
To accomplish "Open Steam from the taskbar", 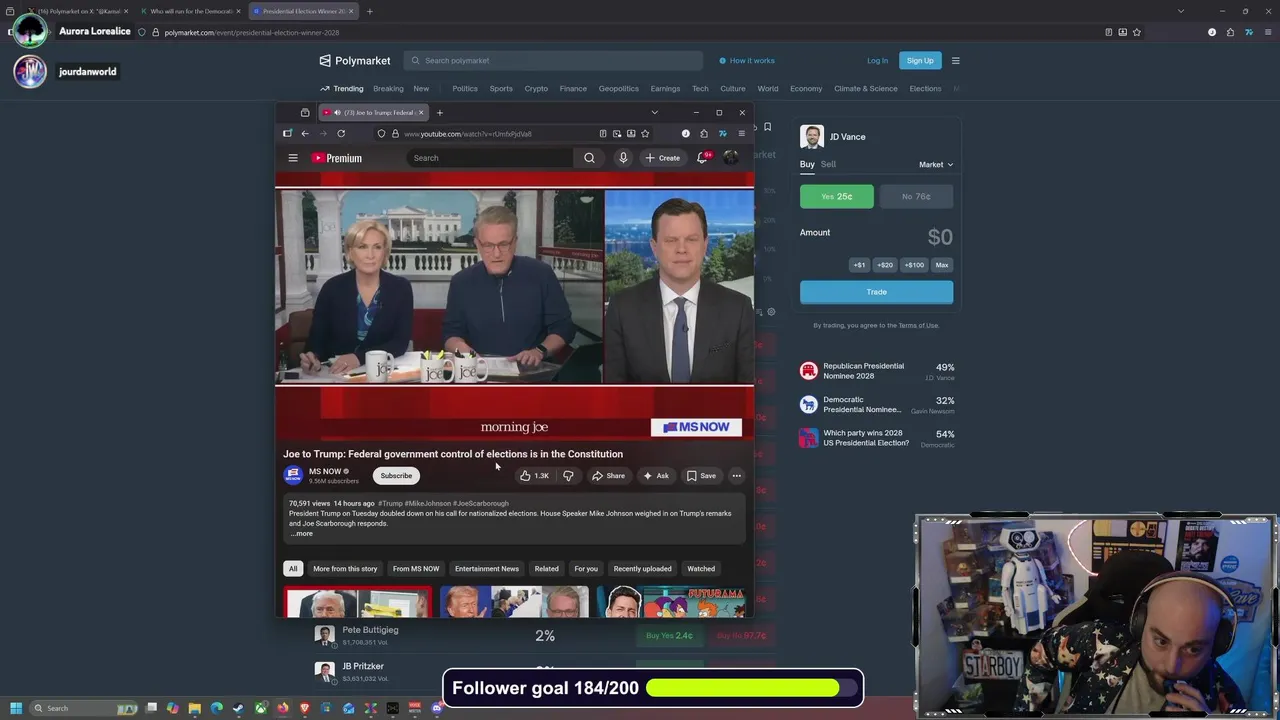I will tap(238, 708).
